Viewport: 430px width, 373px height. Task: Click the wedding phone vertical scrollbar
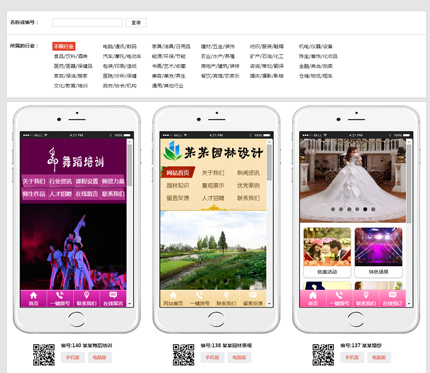click(409, 183)
